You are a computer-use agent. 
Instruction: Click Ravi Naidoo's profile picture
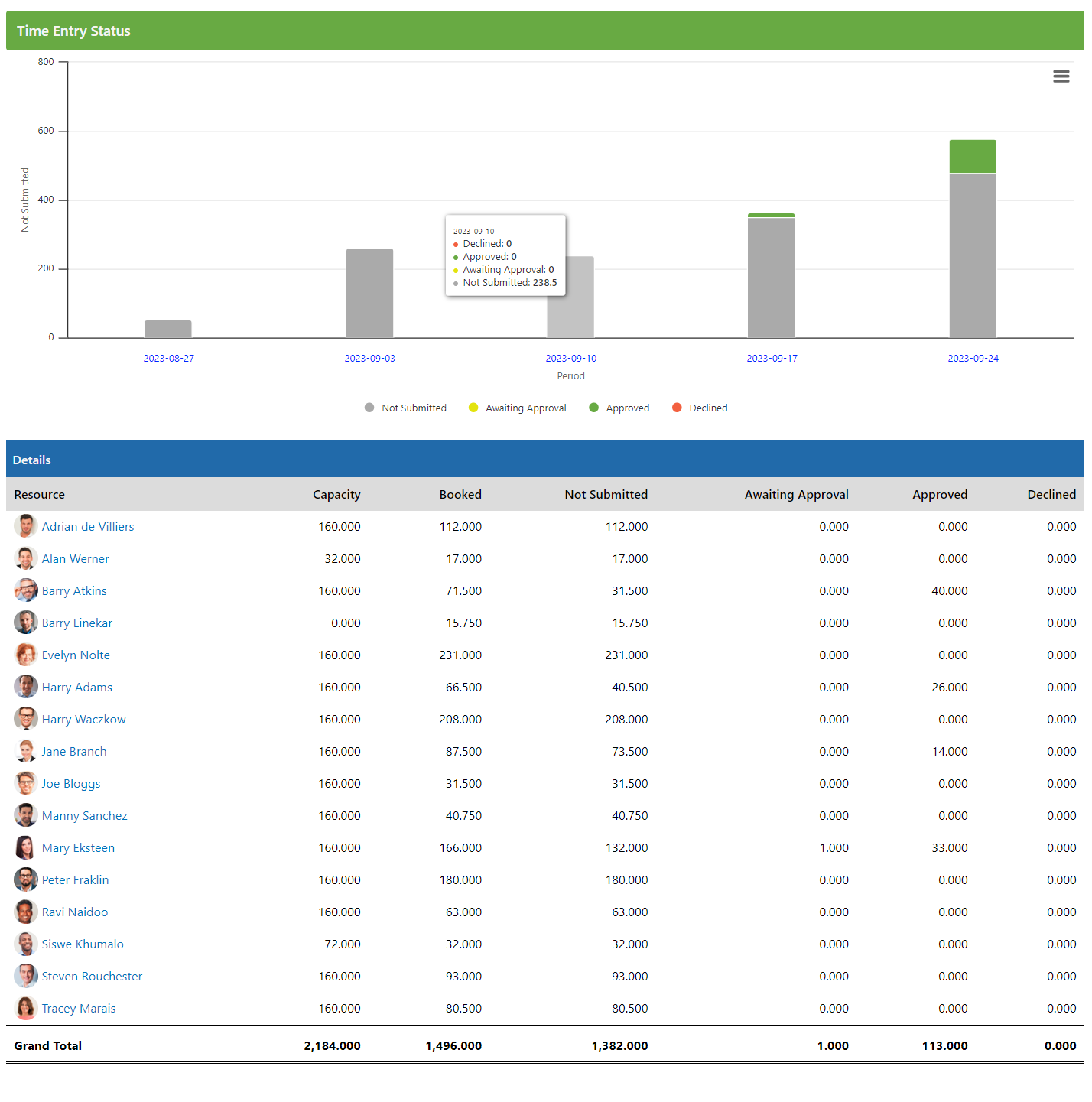(x=25, y=912)
